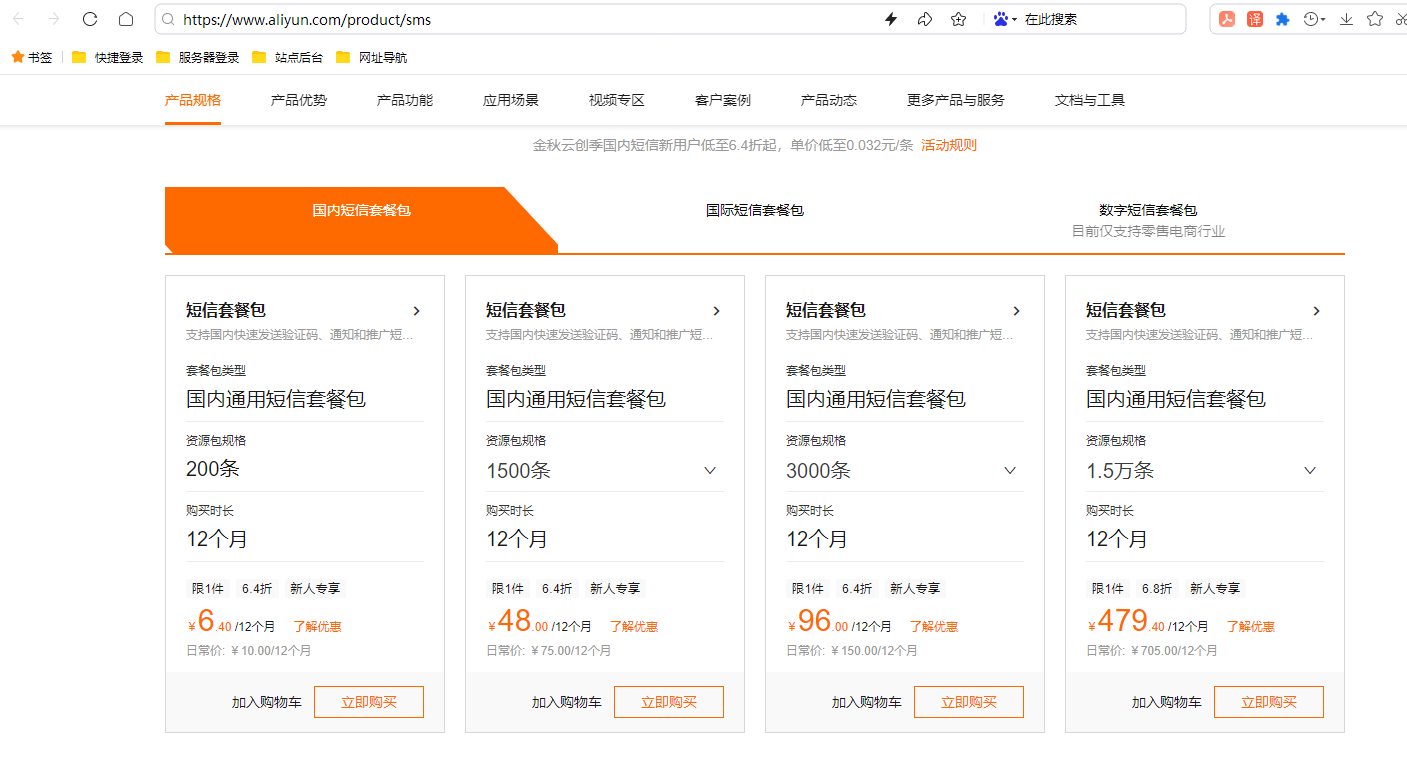Open the Baidu paw search engine selector
Viewport: 1407px width, 769px height.
[1005, 19]
